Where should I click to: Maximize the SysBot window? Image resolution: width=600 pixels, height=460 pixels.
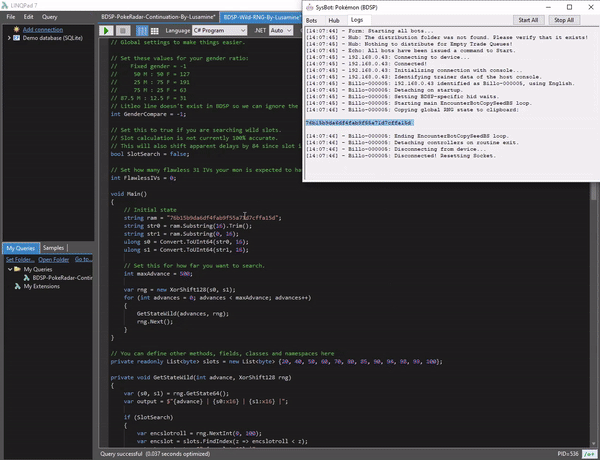[x=569, y=7]
